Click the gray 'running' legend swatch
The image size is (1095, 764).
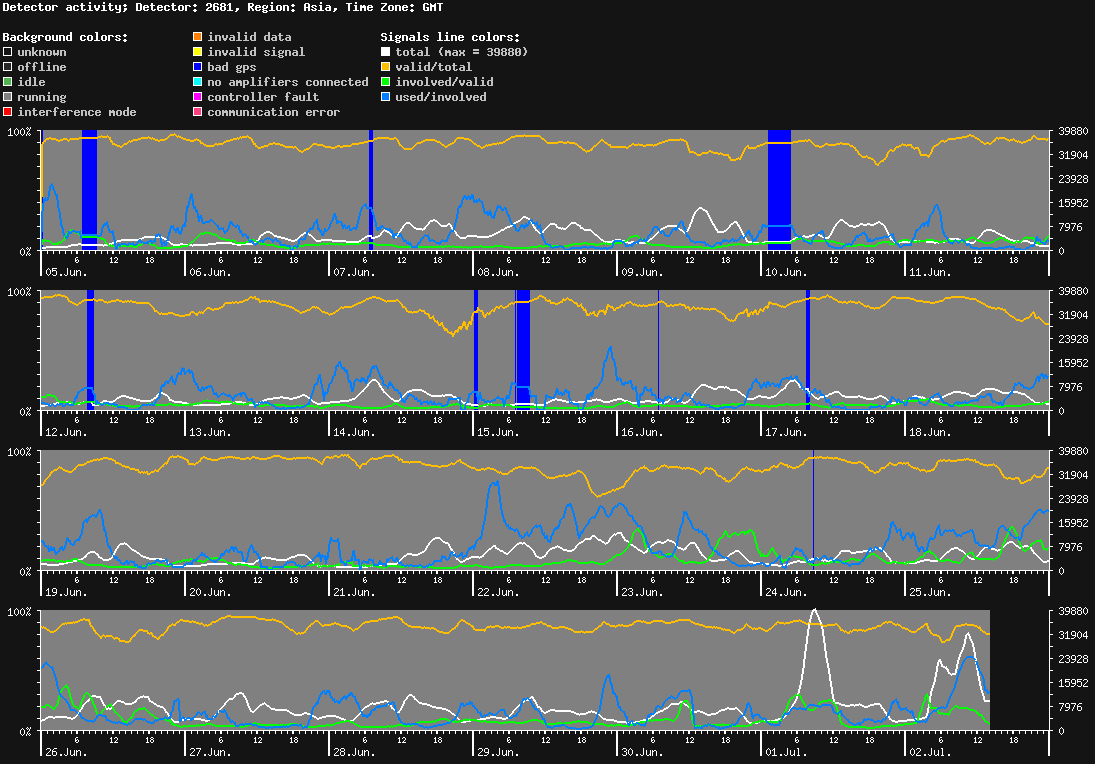tap(8, 97)
